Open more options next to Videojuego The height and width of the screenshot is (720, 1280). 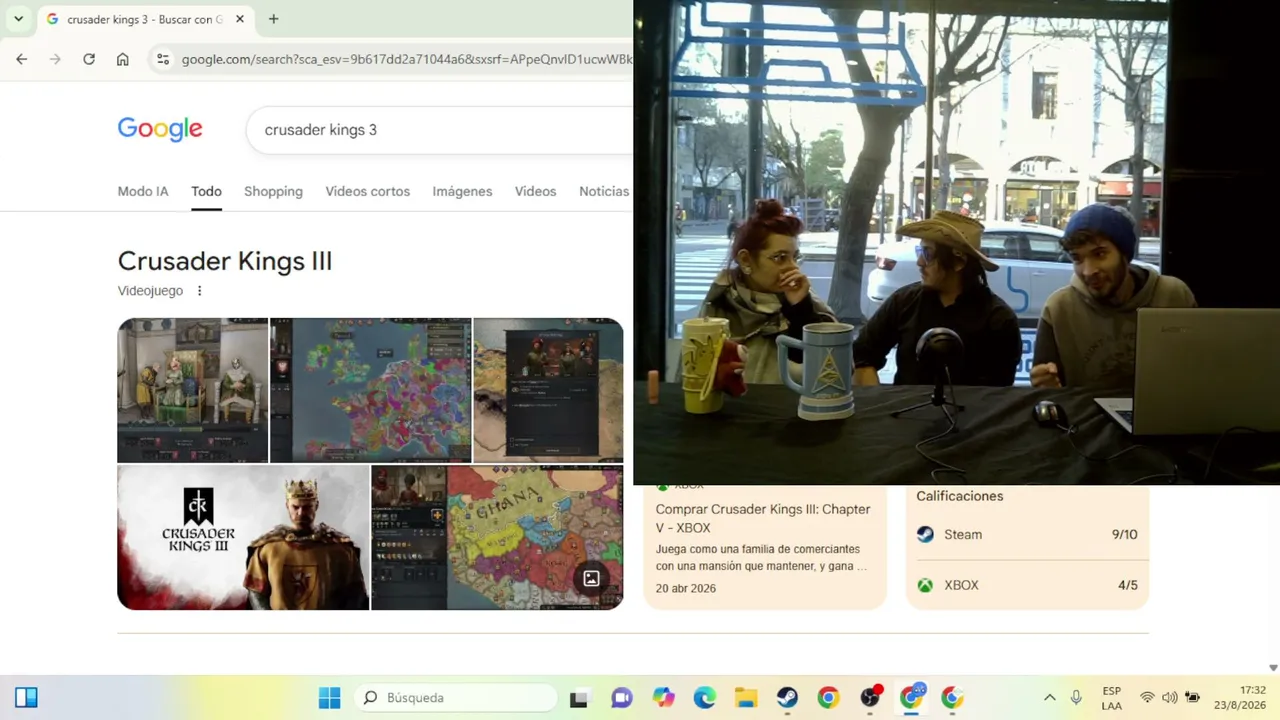pyautogui.click(x=199, y=291)
